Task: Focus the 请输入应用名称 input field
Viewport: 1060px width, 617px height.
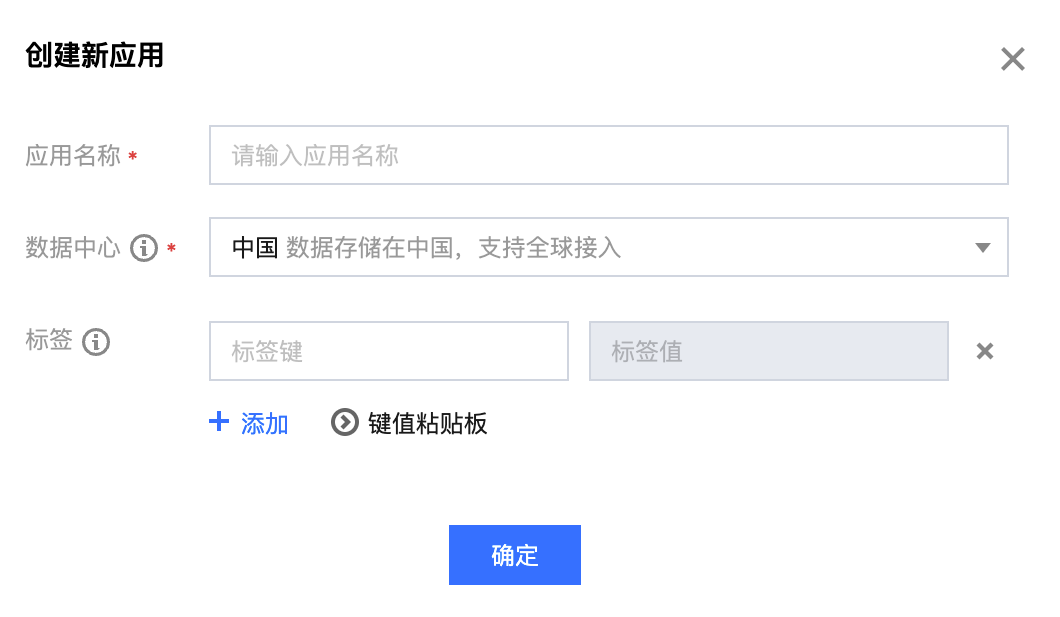Action: click(608, 155)
